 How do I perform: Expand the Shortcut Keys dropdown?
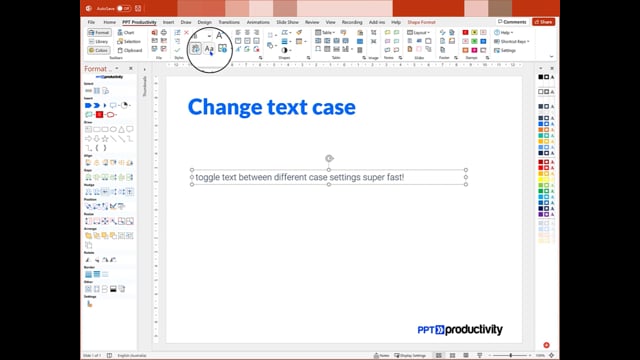tap(512, 41)
